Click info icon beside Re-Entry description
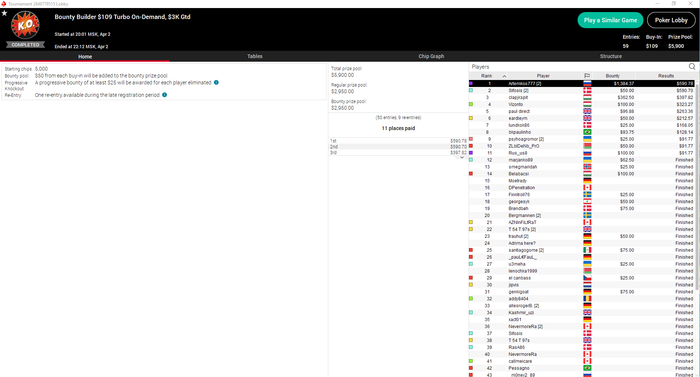 click(x=164, y=95)
